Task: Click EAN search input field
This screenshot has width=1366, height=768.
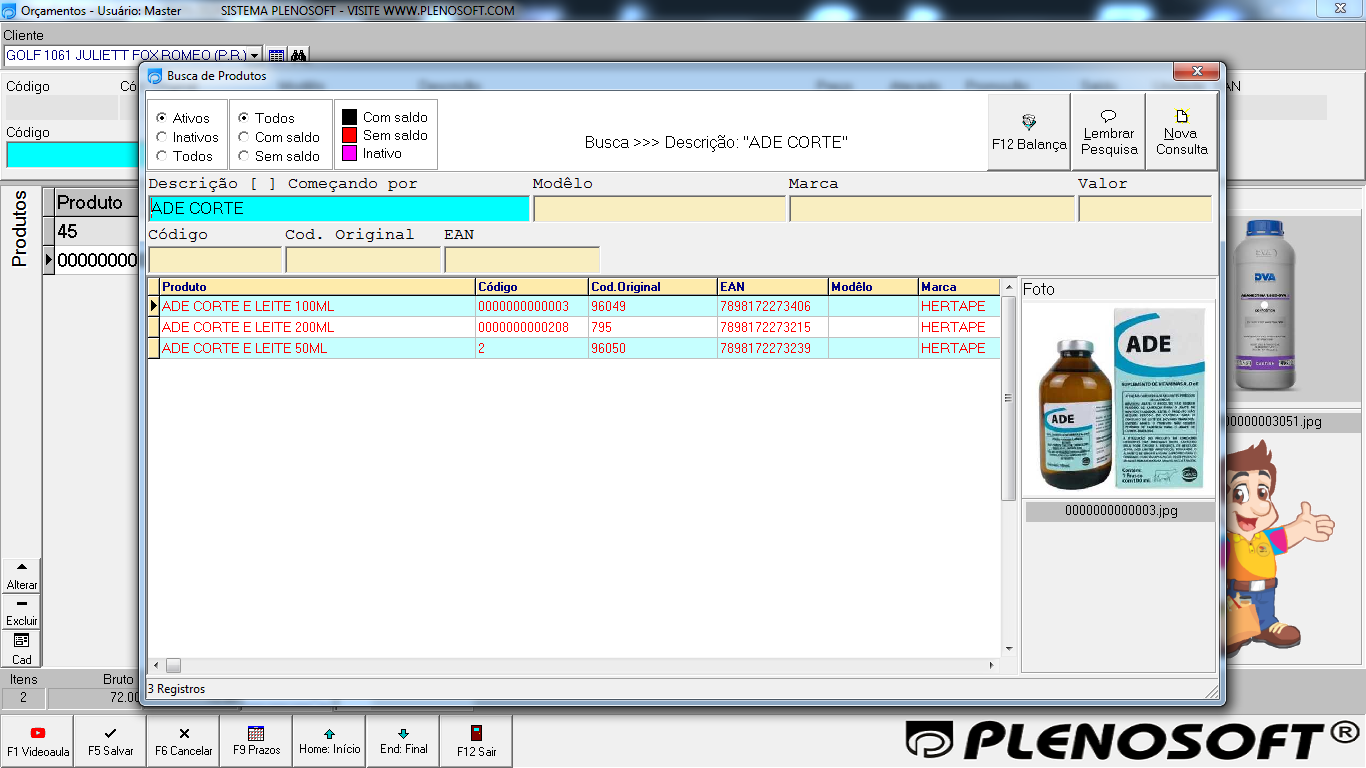Action: (x=522, y=259)
